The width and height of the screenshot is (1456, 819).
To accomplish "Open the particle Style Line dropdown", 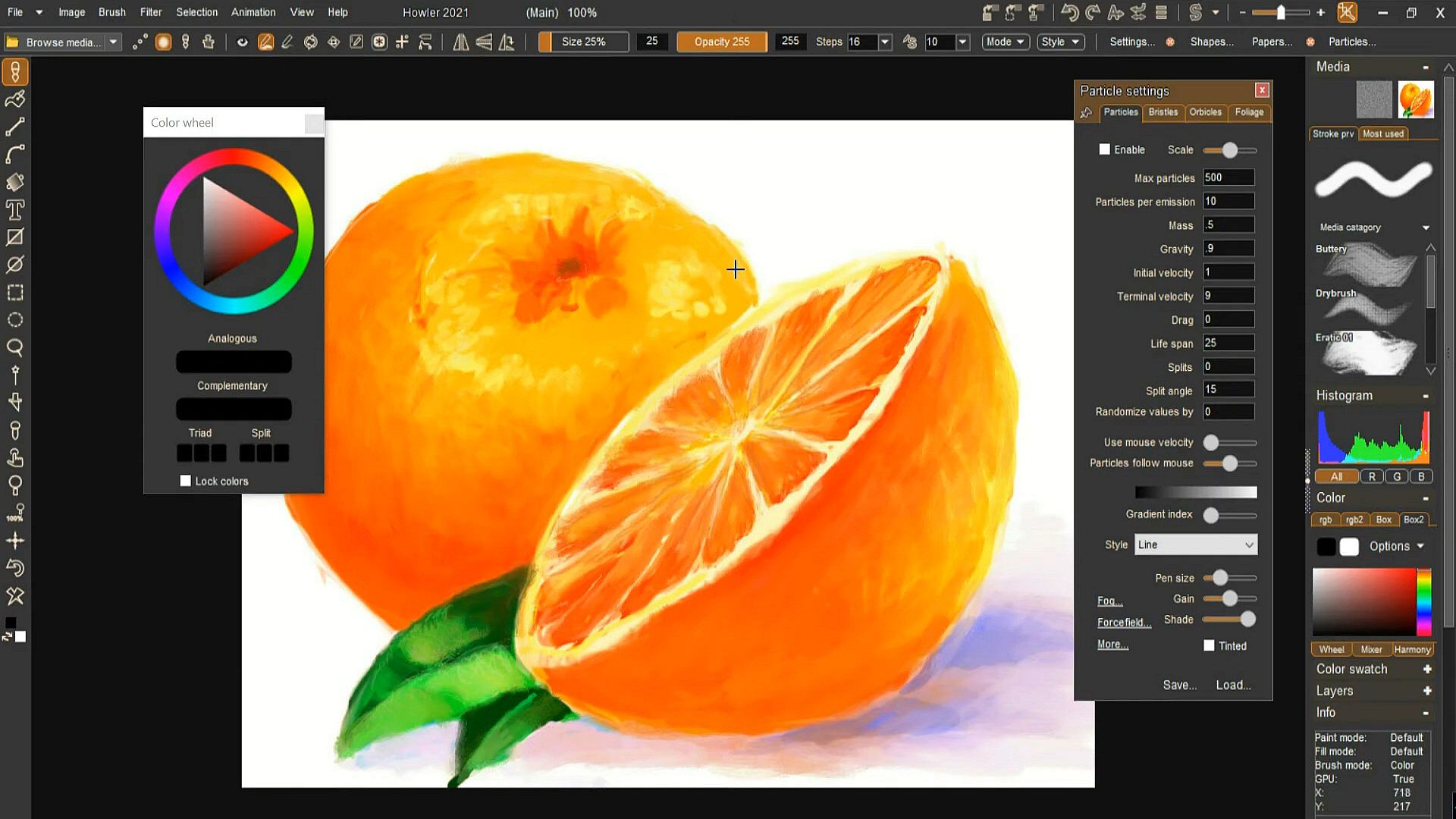I will click(x=1195, y=544).
